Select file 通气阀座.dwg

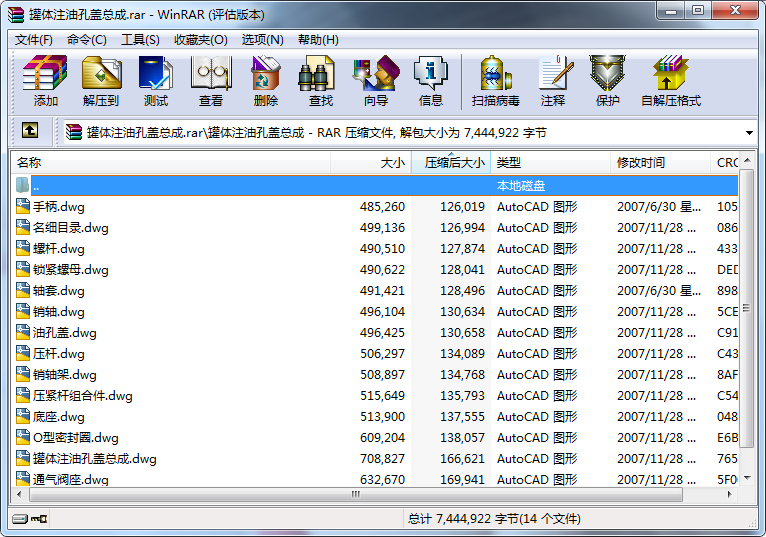(x=70, y=479)
